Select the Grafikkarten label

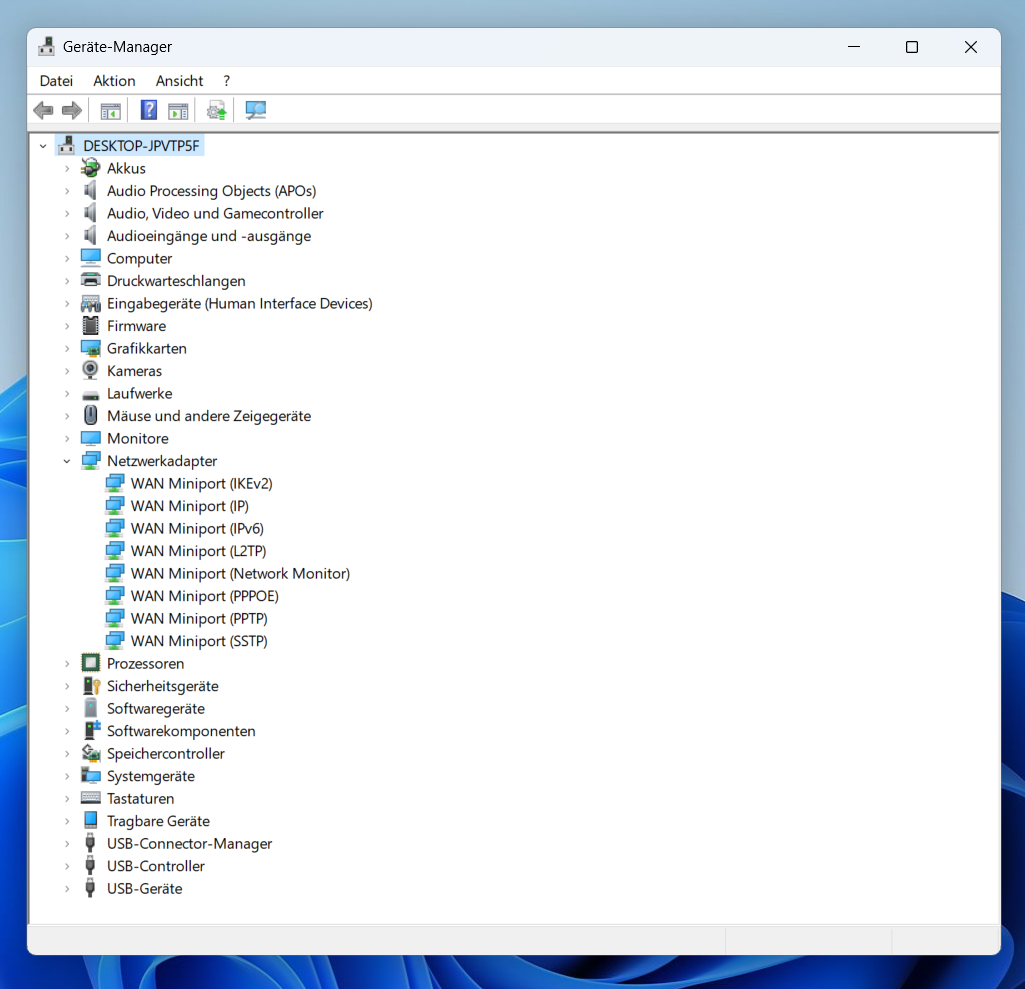(x=147, y=348)
